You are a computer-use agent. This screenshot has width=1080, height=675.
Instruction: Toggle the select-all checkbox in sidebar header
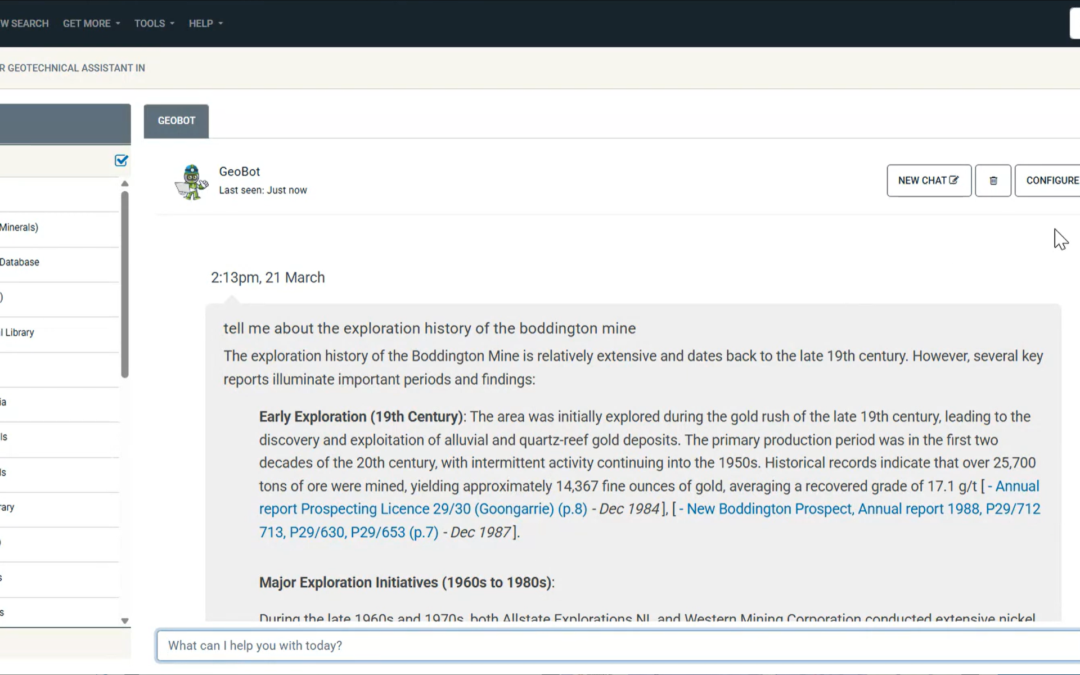[x=121, y=160]
